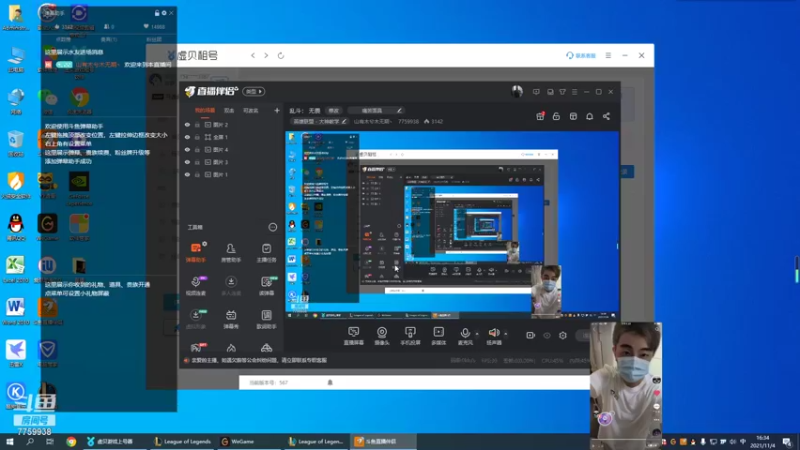Open the 视频连麦 tool icon
Image resolution: width=800 pixels, height=450 pixels.
pos(195,286)
